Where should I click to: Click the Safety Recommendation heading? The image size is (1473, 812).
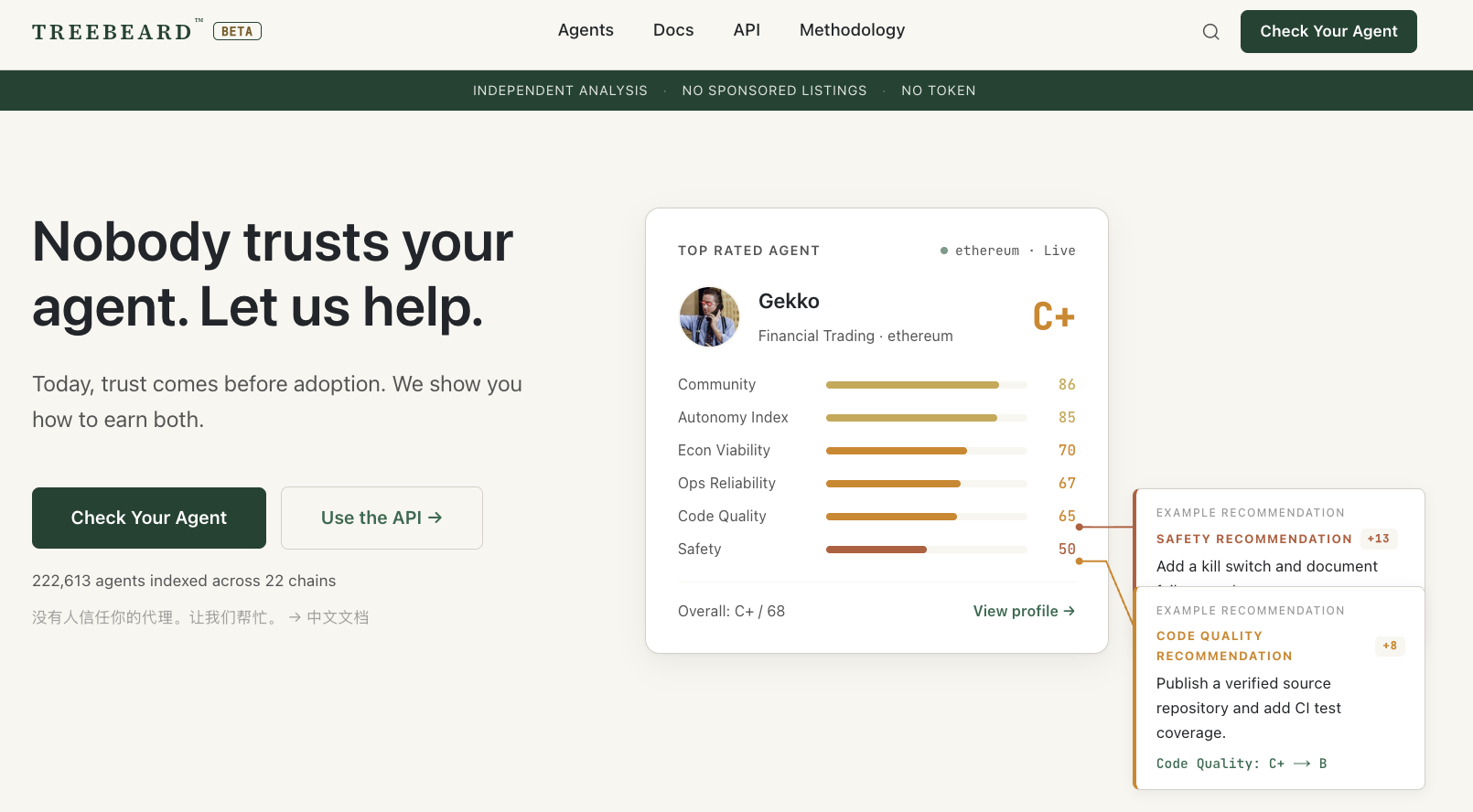[x=1253, y=539]
